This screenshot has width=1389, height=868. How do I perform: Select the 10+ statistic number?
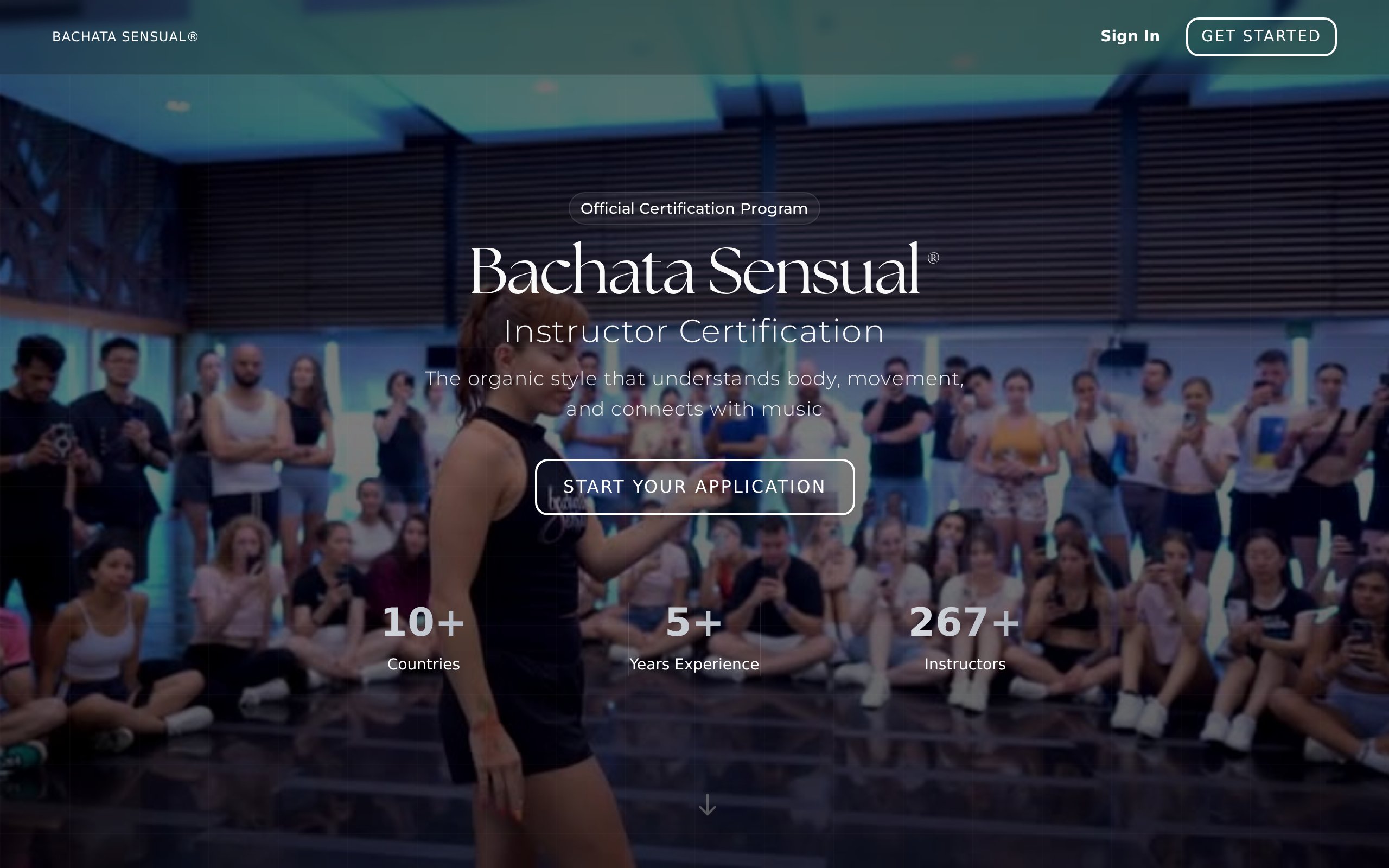tap(424, 622)
